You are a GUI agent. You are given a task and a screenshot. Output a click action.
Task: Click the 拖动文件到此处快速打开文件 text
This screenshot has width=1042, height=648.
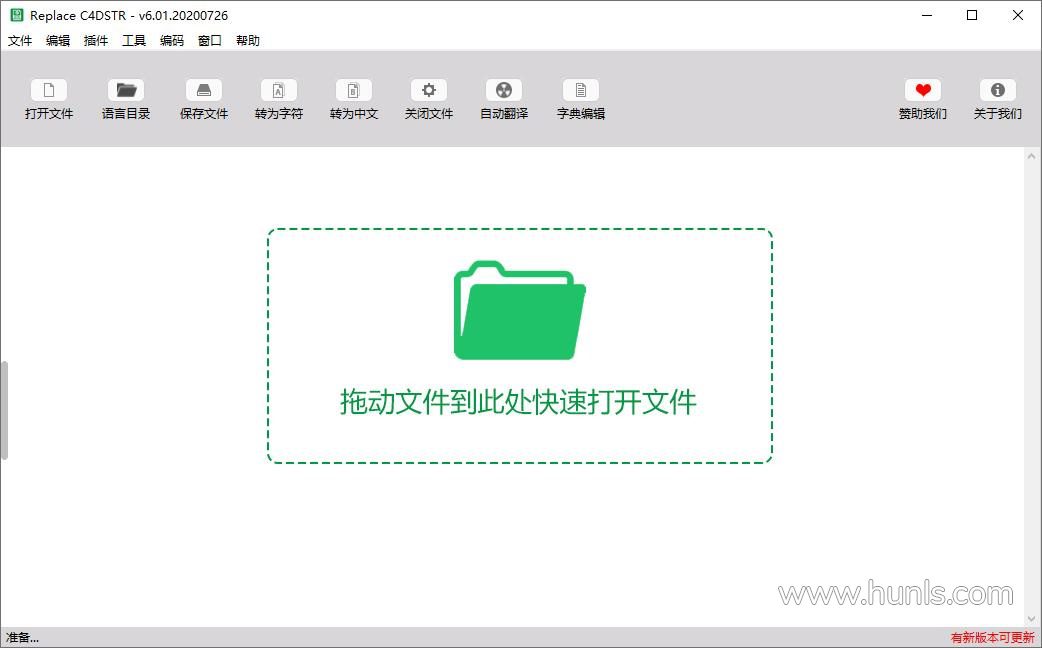pos(518,402)
